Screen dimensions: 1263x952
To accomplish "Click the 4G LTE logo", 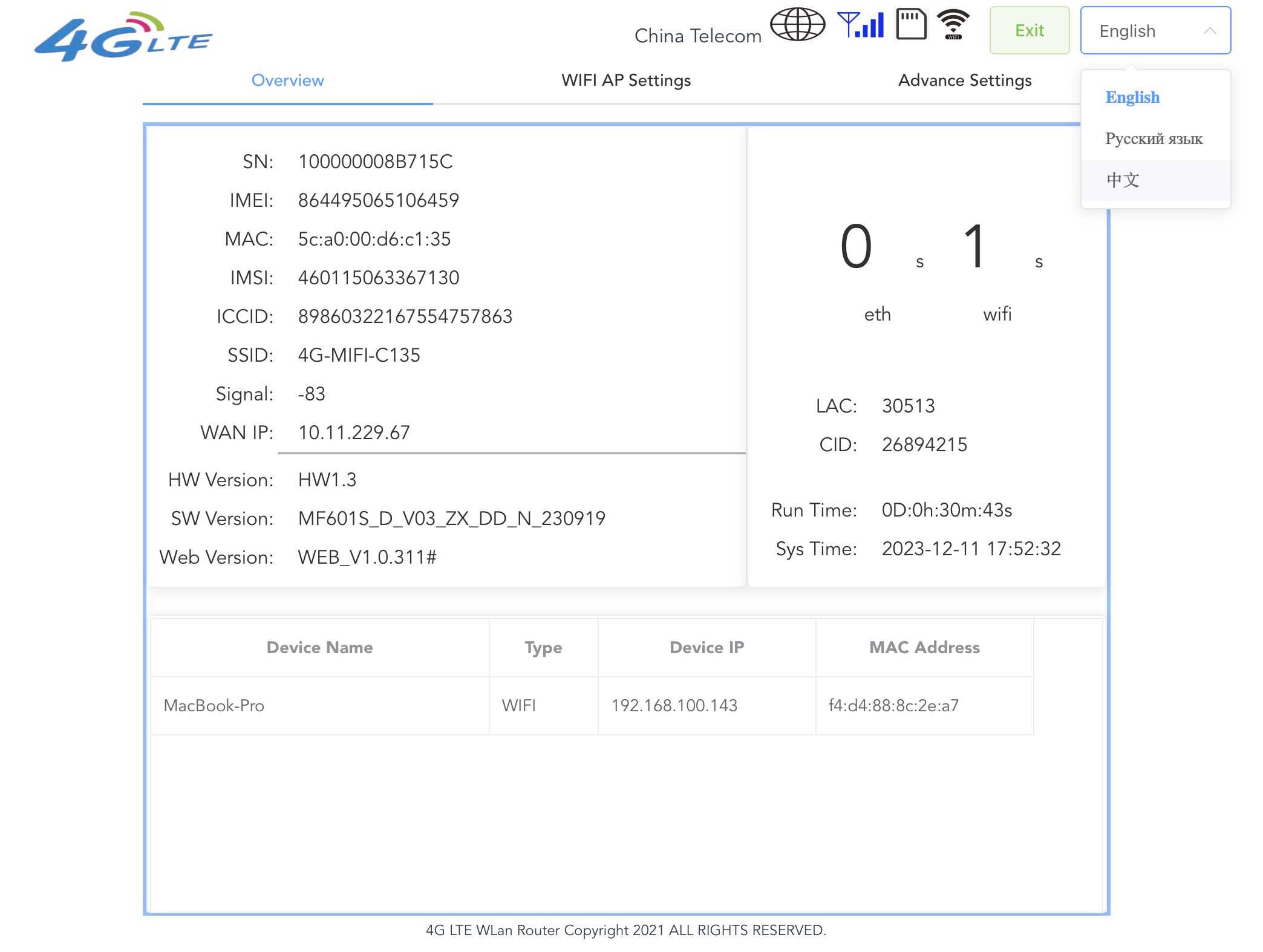I will pos(124,36).
